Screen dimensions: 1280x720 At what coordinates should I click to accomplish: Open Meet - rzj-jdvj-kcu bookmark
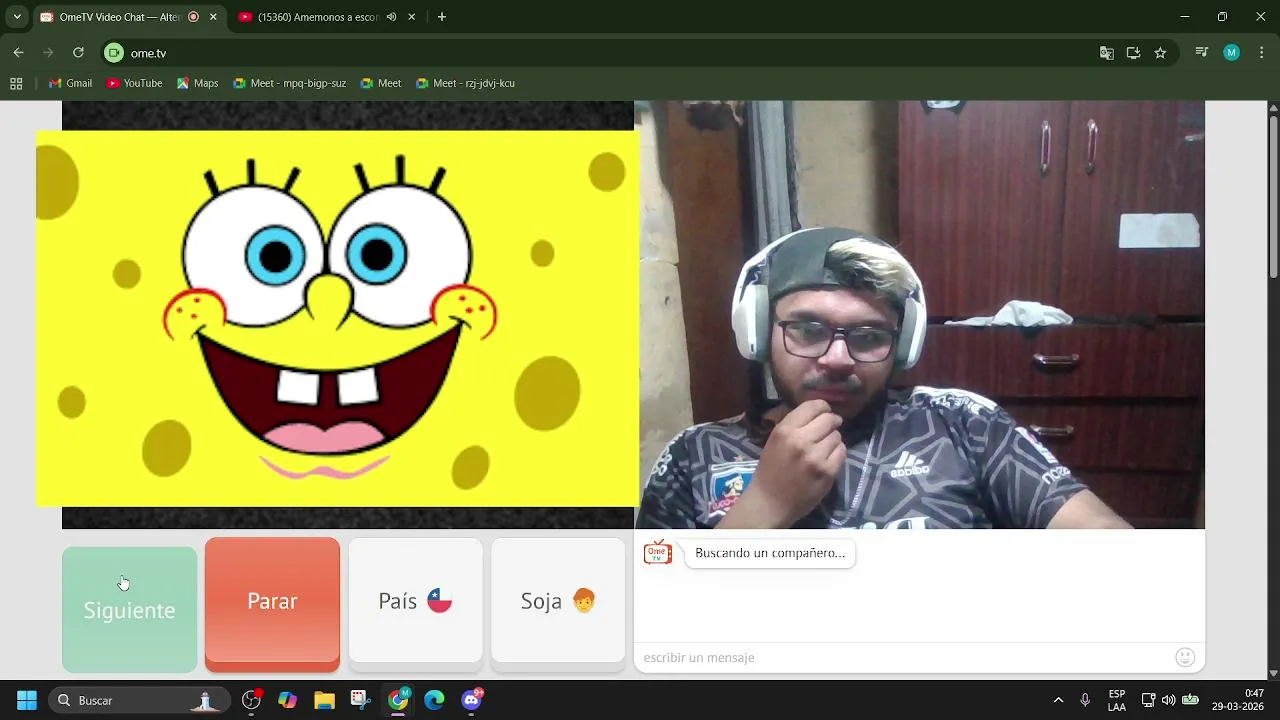[x=465, y=83]
